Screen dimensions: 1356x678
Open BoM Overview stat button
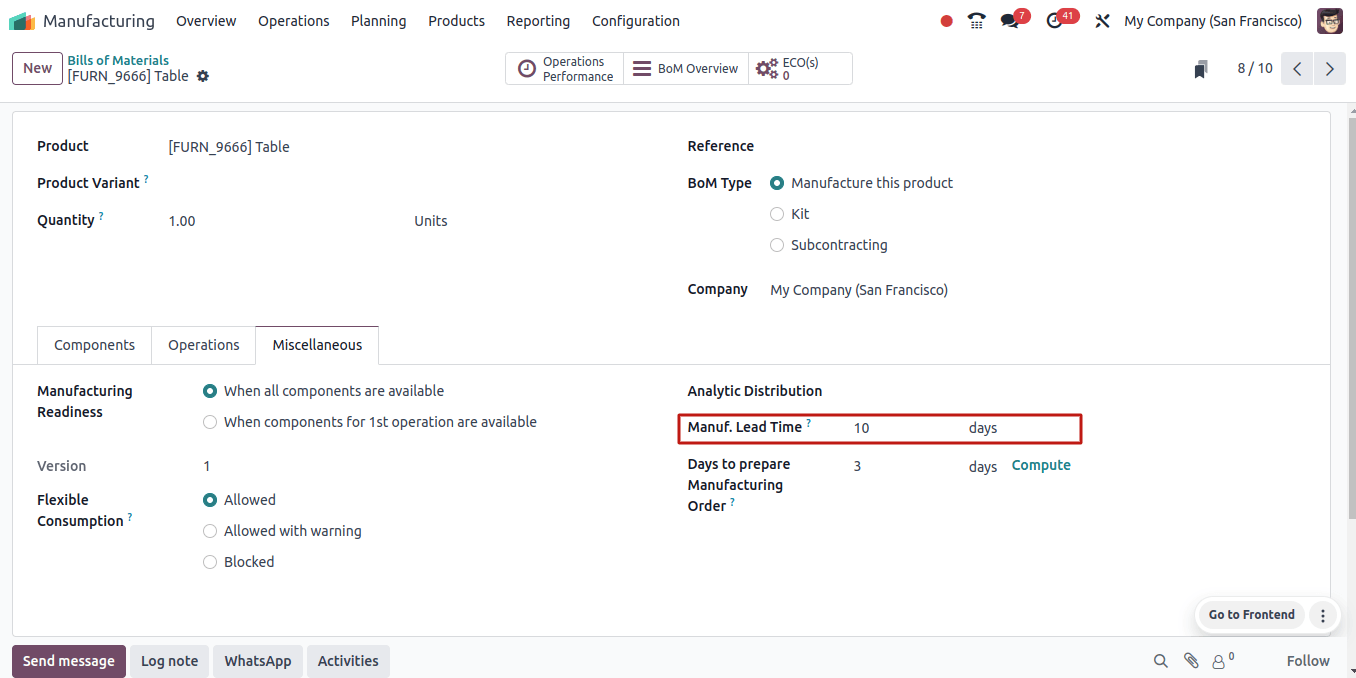pos(686,69)
